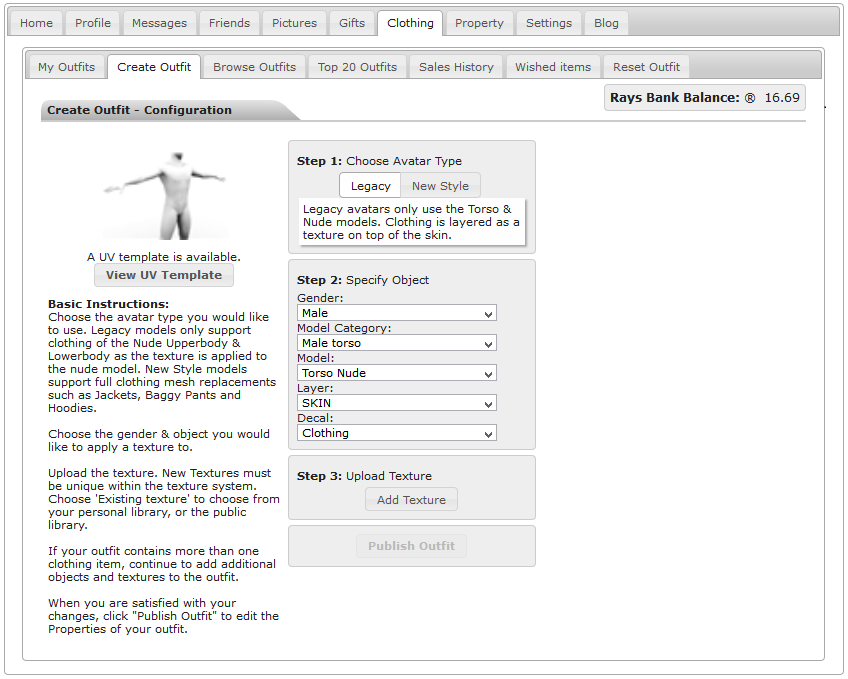848x679 pixels.
Task: Open the Messages tab
Action: (160, 23)
